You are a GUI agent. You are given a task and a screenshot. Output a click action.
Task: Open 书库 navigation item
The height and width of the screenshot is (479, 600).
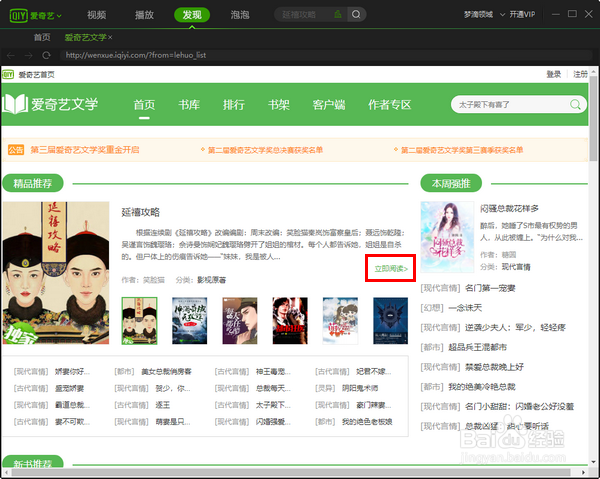click(189, 104)
